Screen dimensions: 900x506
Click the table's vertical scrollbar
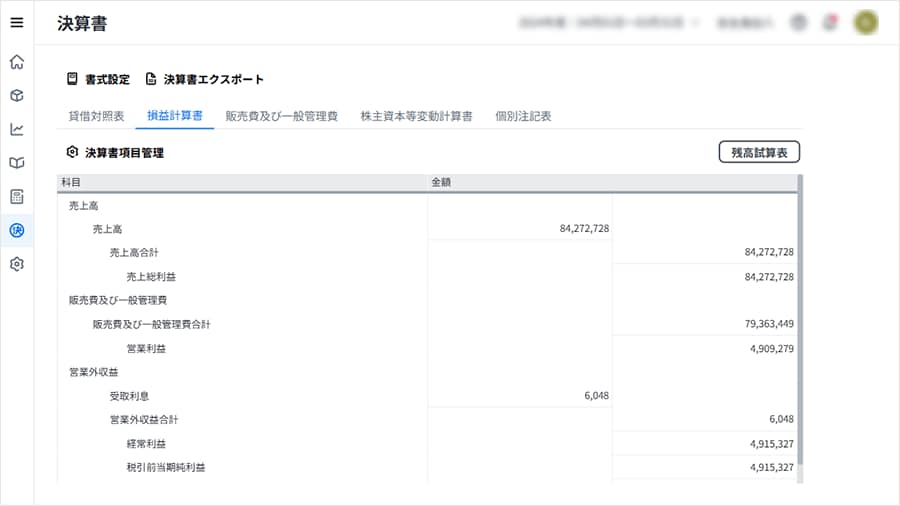point(799,330)
